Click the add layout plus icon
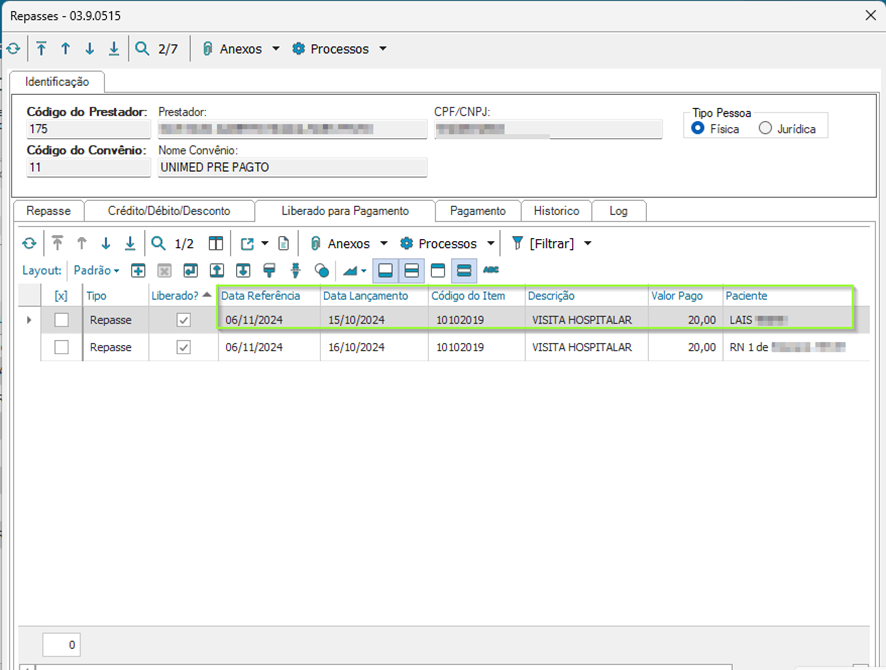Screen dimensions: 886x670 [138, 271]
